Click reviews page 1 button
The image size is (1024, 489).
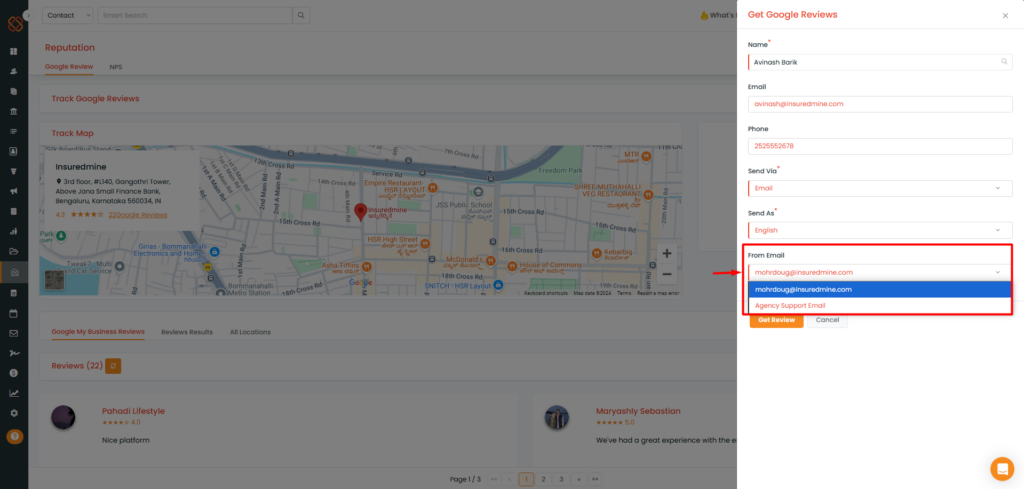526,479
